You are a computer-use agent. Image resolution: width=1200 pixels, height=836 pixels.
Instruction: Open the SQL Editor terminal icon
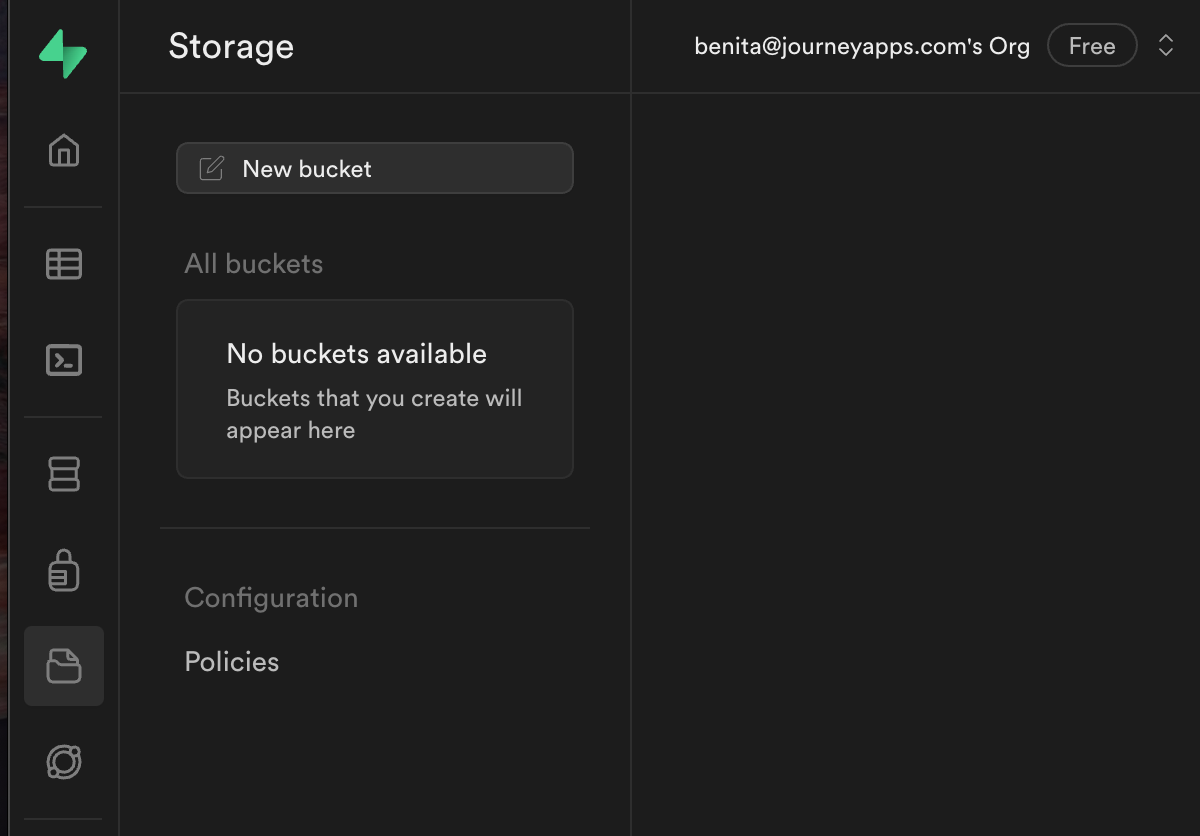pos(64,360)
